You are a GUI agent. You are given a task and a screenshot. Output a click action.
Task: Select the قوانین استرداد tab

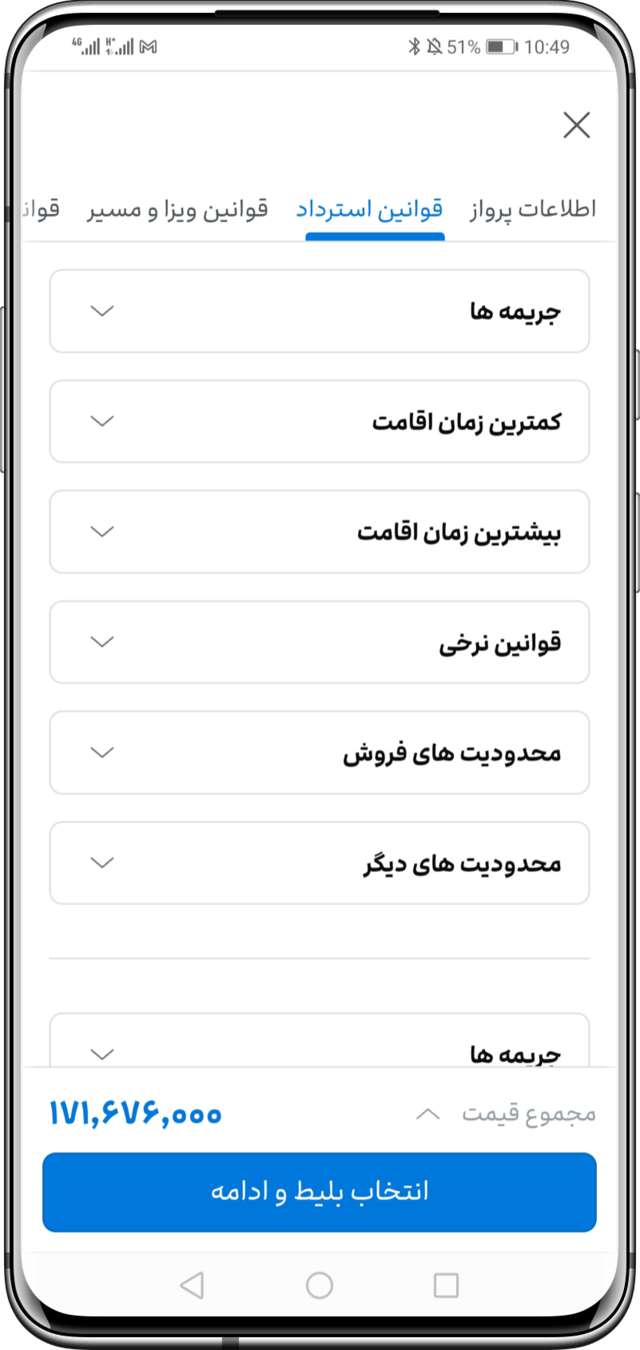(x=370, y=209)
